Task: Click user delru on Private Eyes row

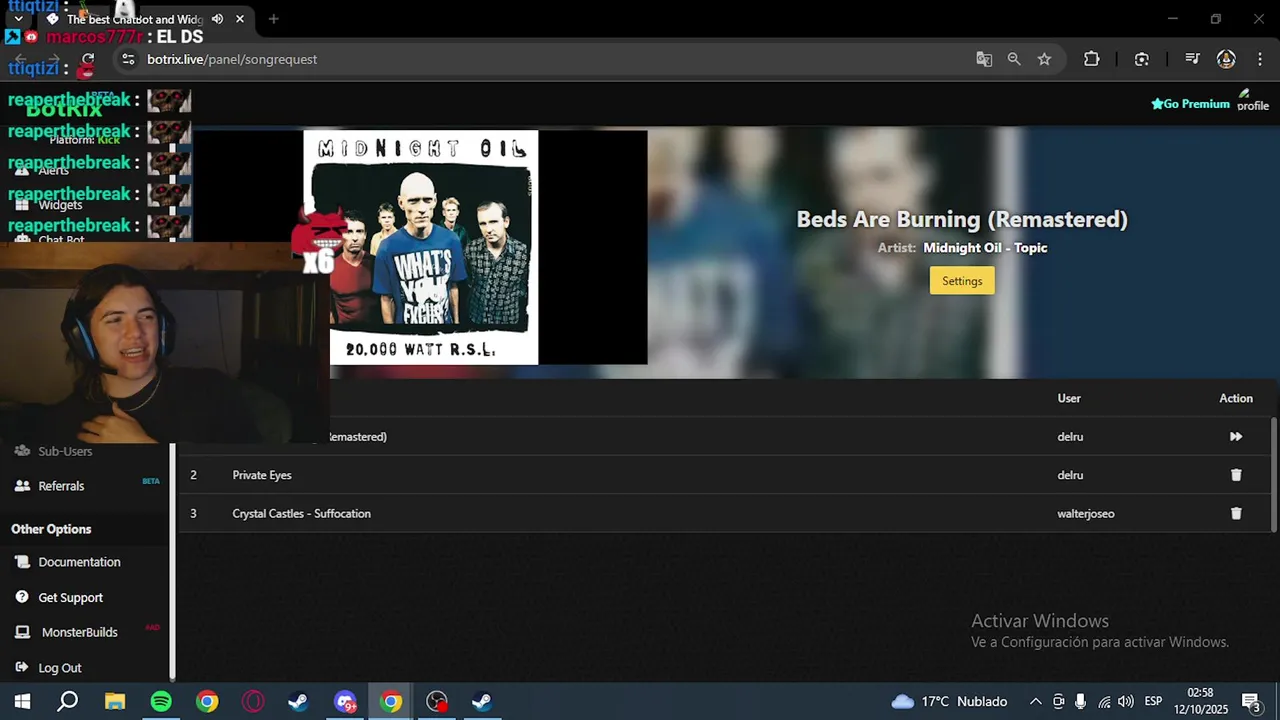Action: point(1070,475)
